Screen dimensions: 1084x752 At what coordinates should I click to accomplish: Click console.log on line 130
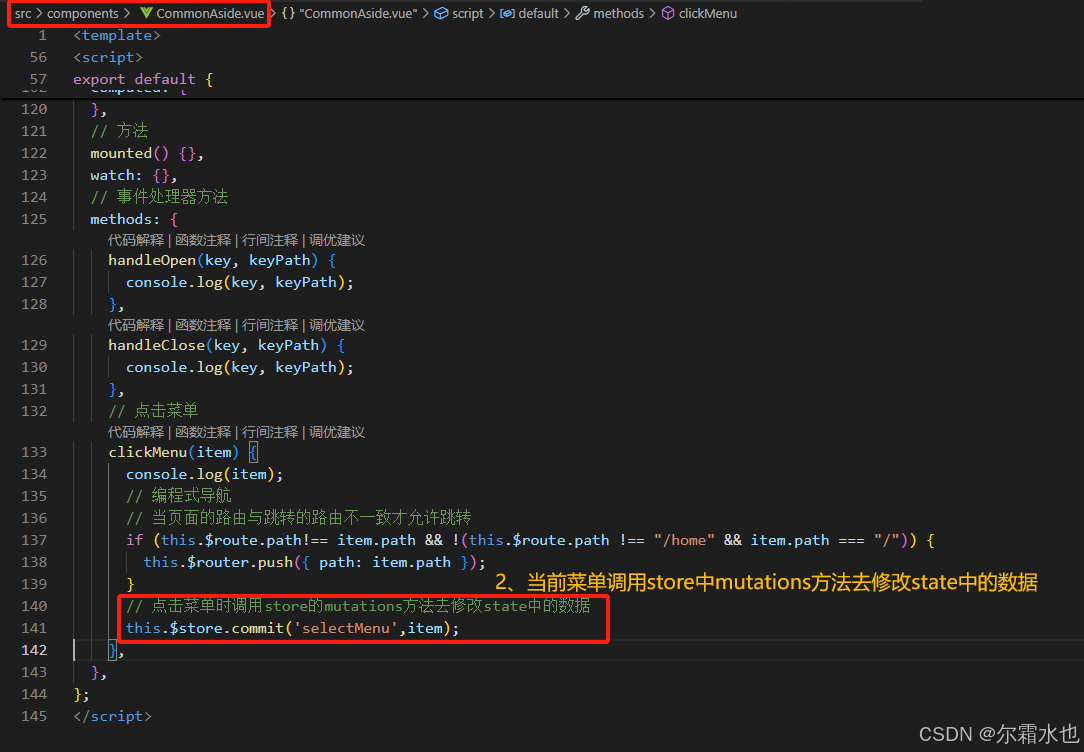[174, 368]
